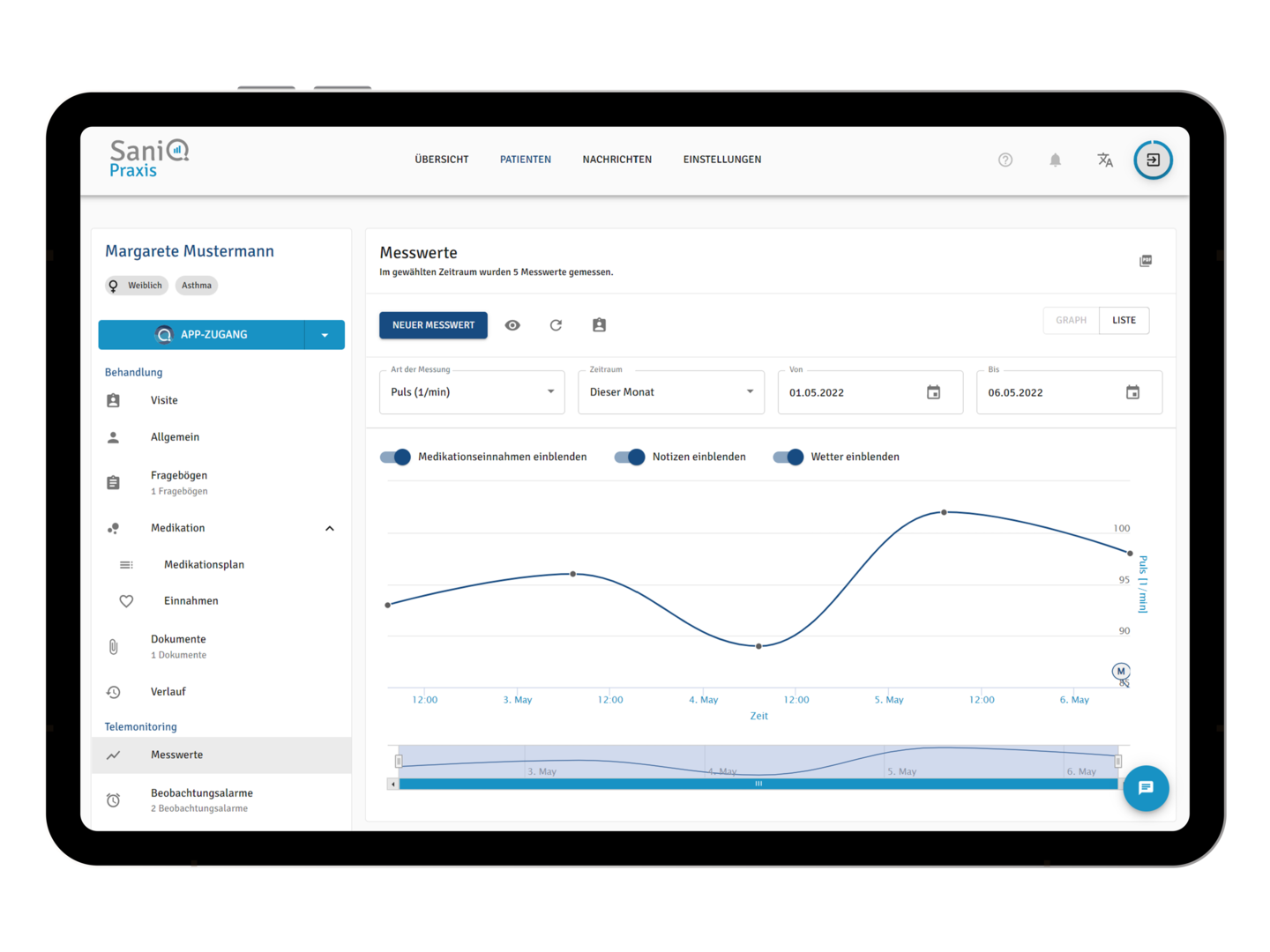Image resolution: width=1270 pixels, height=952 pixels.
Task: Open calendar picker for Von date
Action: (933, 392)
